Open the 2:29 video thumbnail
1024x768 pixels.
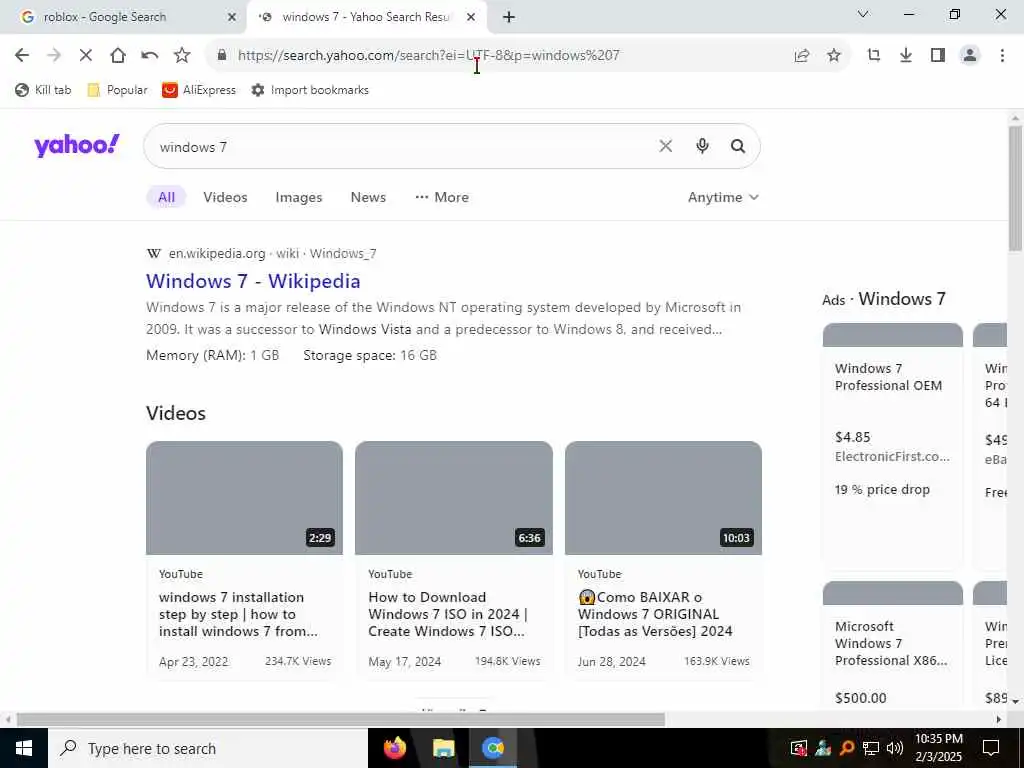tap(244, 498)
